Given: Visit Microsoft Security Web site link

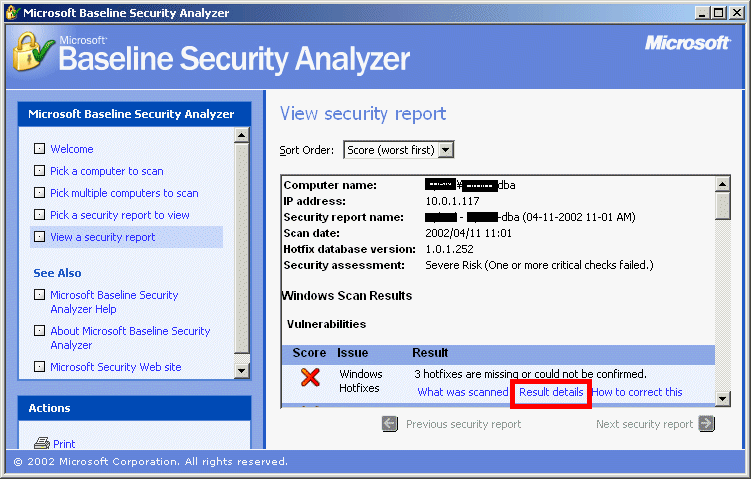Looking at the screenshot, I should pyautogui.click(x=116, y=367).
